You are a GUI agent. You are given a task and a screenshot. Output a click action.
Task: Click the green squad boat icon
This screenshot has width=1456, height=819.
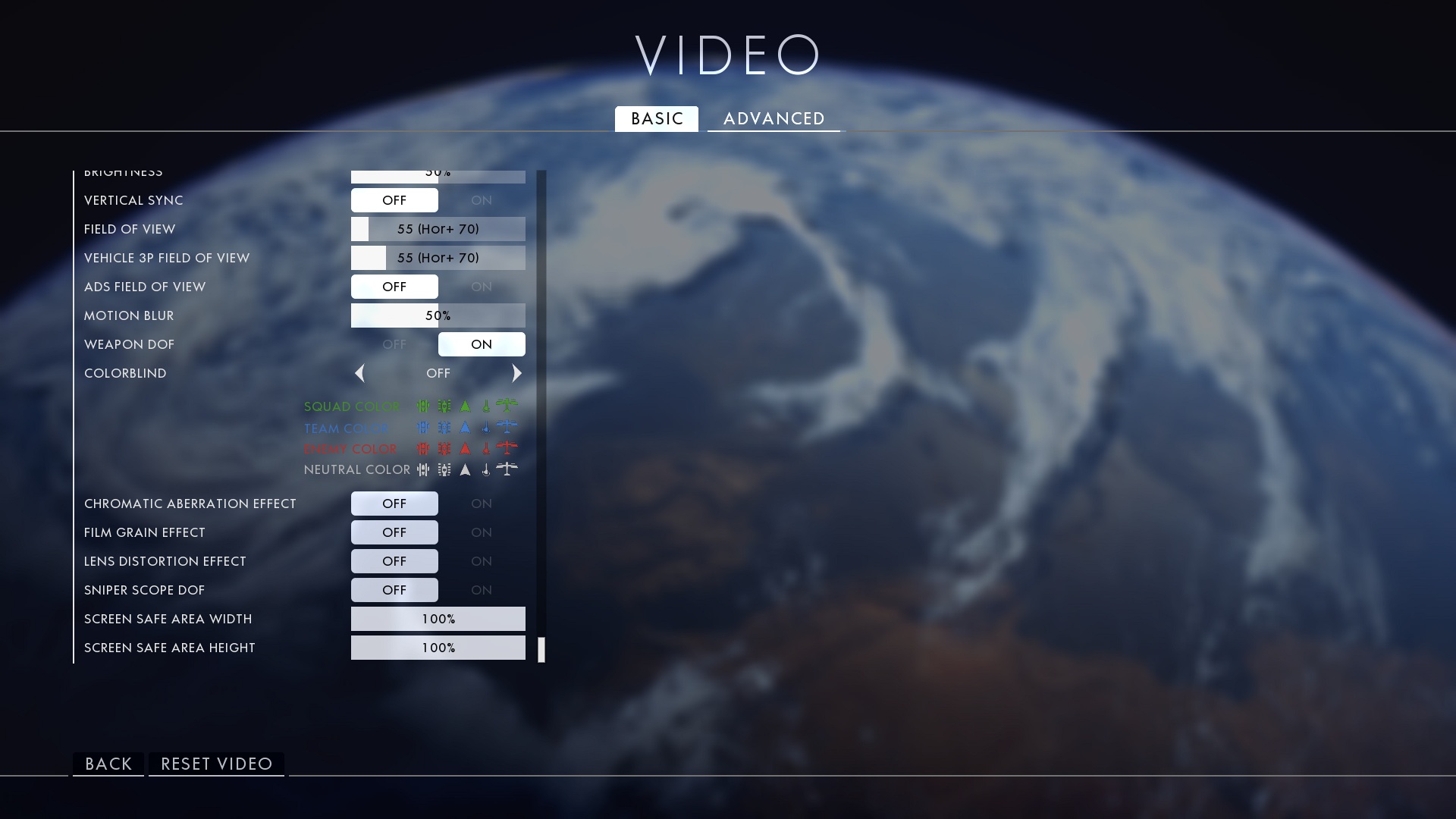486,406
